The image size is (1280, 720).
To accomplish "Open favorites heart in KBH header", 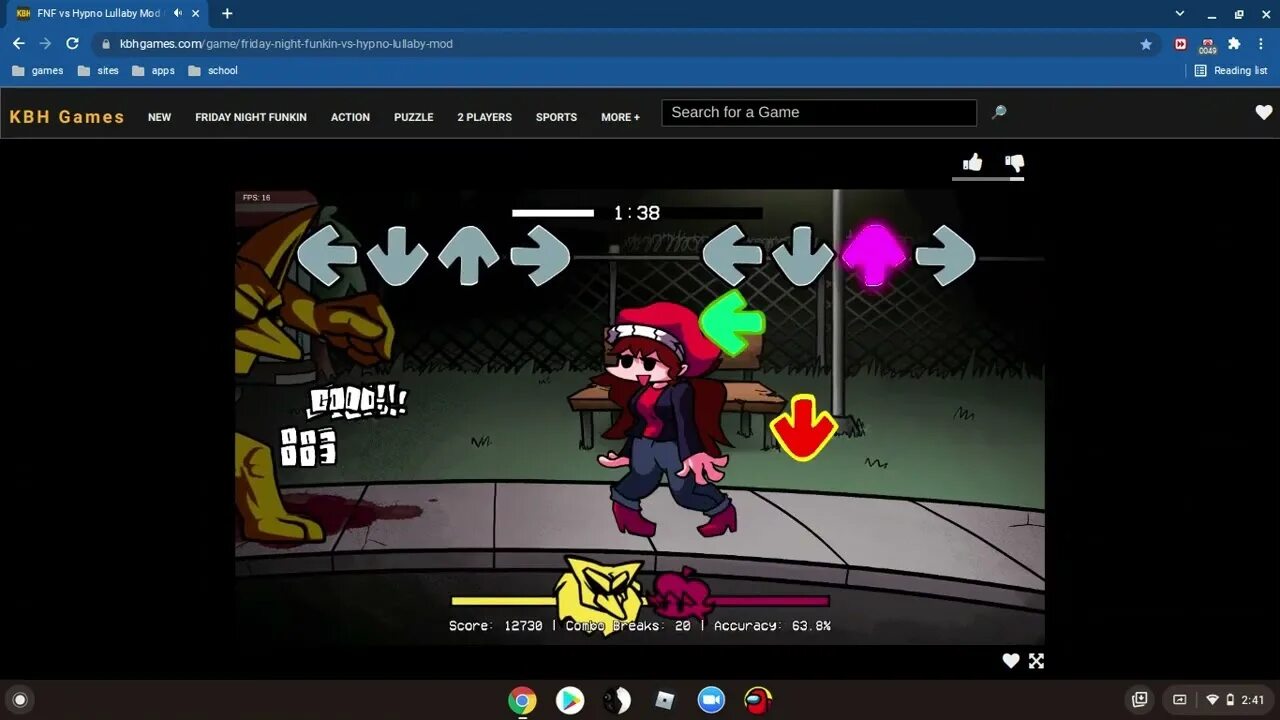I will click(x=1264, y=113).
